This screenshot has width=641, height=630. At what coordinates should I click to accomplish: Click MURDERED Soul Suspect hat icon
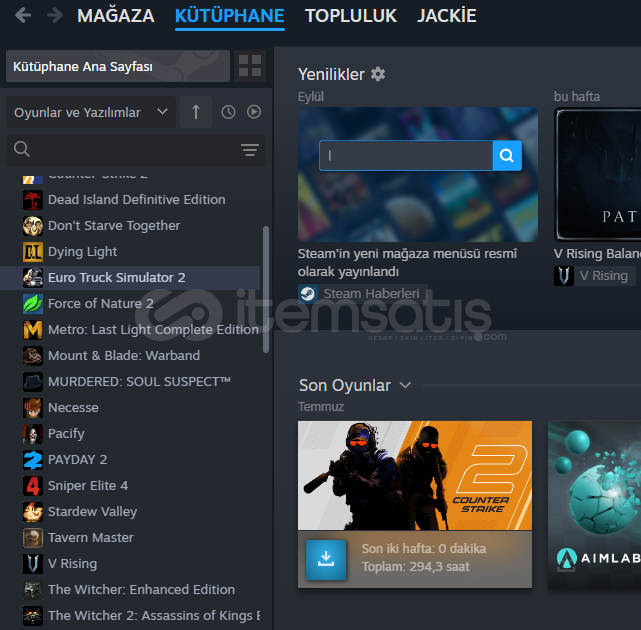[x=33, y=381]
